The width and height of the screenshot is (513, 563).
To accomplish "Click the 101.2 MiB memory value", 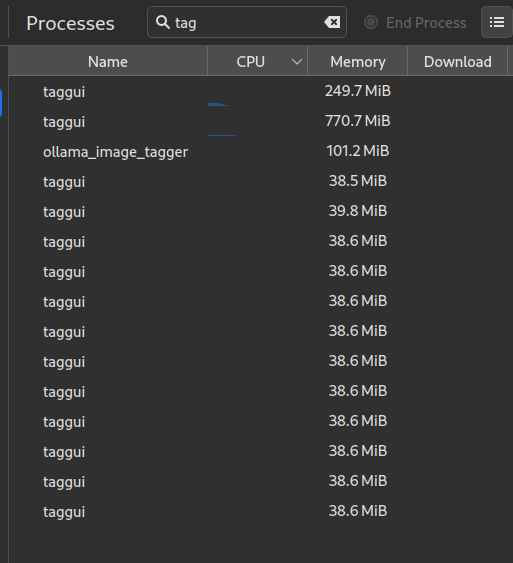I will pyautogui.click(x=358, y=151).
